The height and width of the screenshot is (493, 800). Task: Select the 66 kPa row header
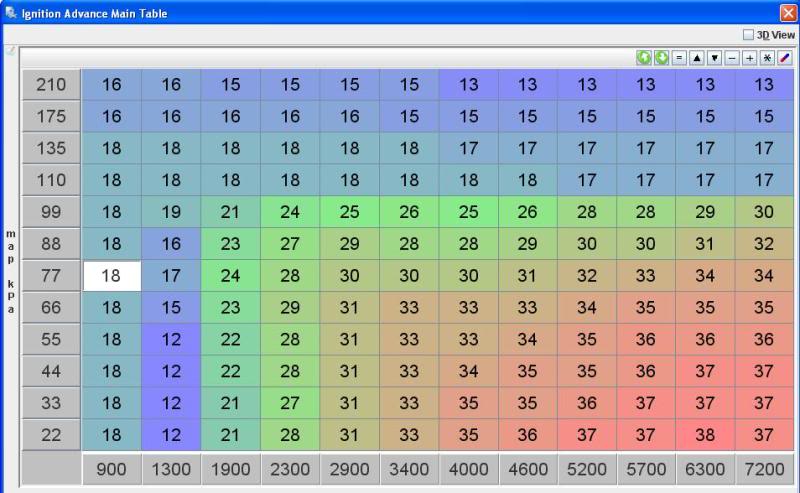[x=51, y=308]
